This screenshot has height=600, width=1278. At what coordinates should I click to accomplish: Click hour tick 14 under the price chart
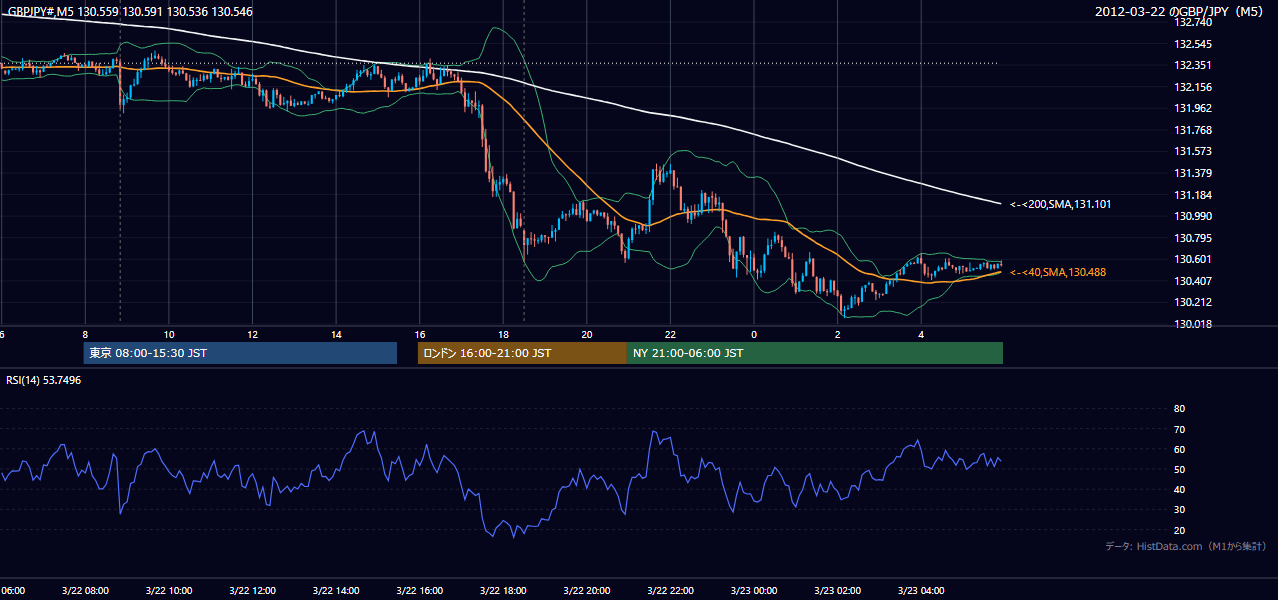336,334
